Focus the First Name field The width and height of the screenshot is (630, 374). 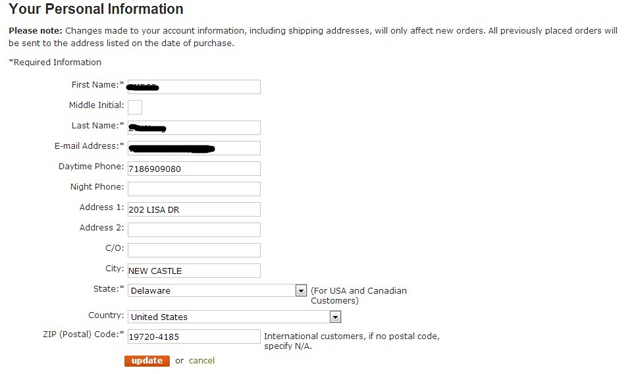194,87
